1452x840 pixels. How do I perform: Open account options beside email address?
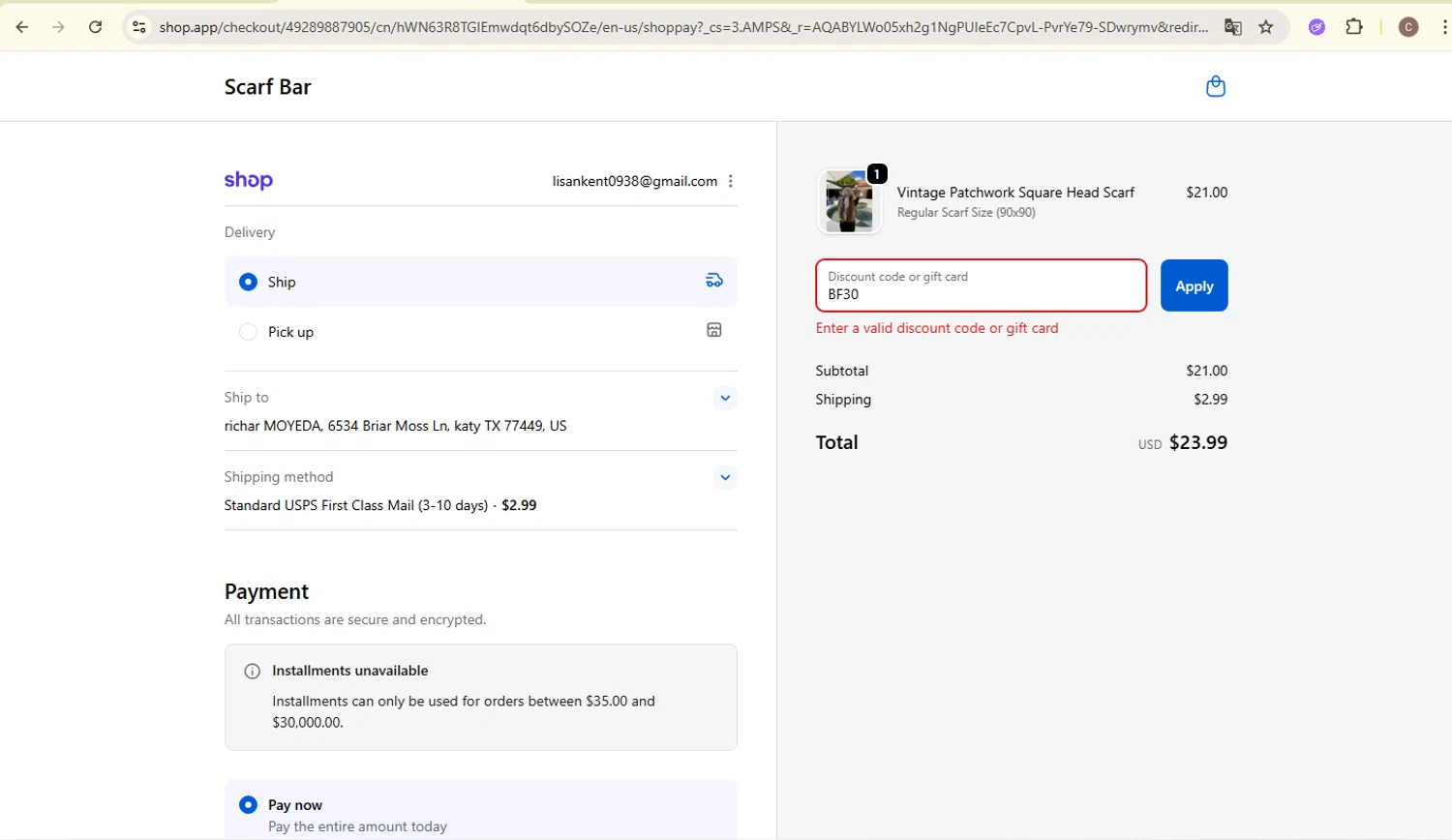click(731, 181)
